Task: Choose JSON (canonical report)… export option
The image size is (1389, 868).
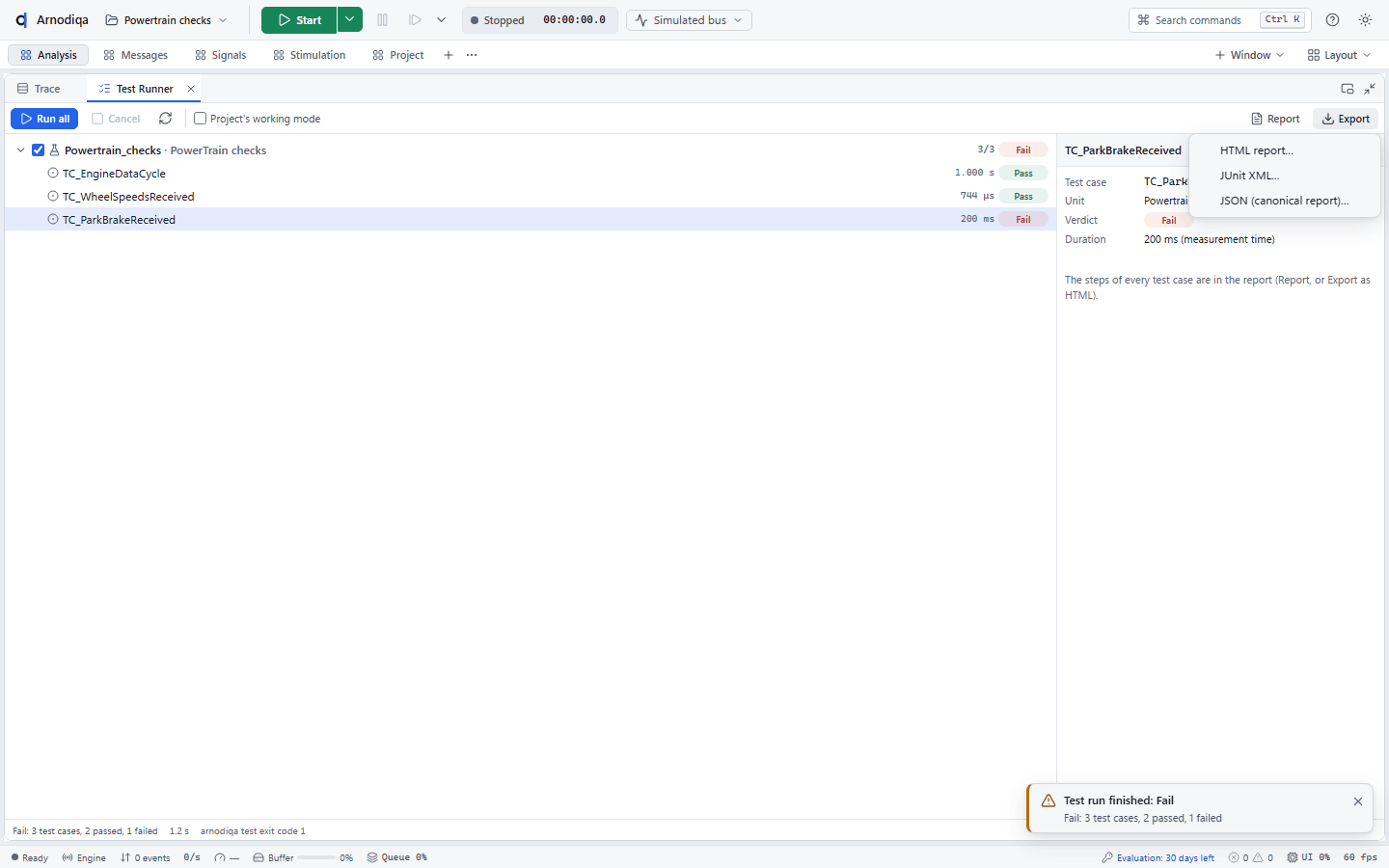Action: (1285, 201)
